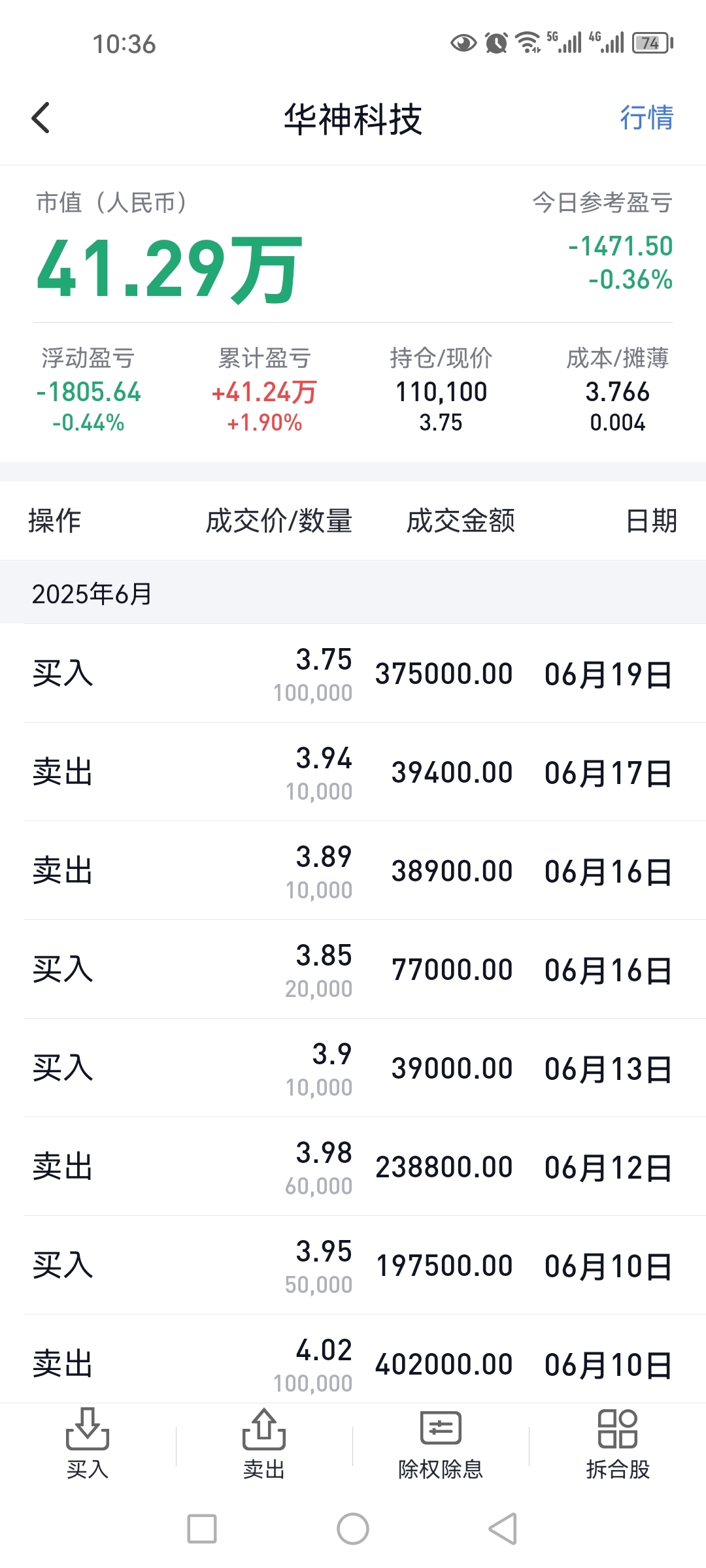Open the 06月16日 buy record of 77000.00

pyautogui.click(x=353, y=970)
